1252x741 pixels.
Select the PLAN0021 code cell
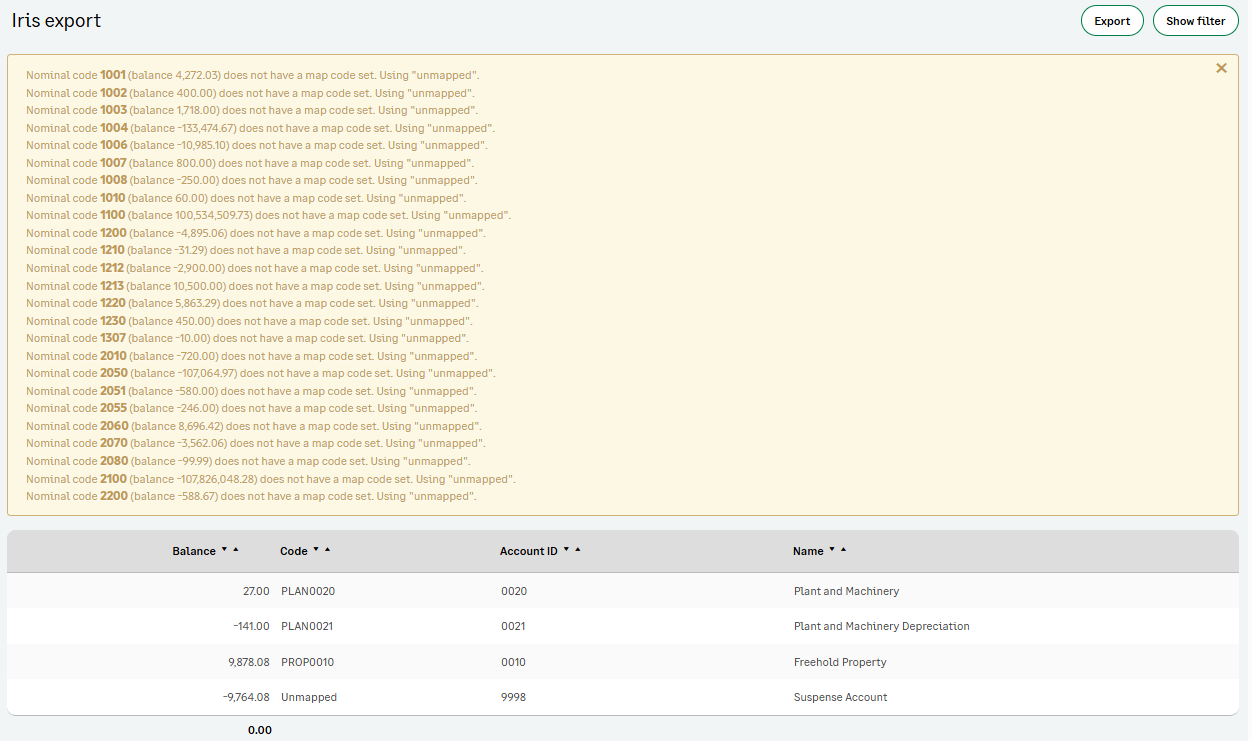coord(307,626)
